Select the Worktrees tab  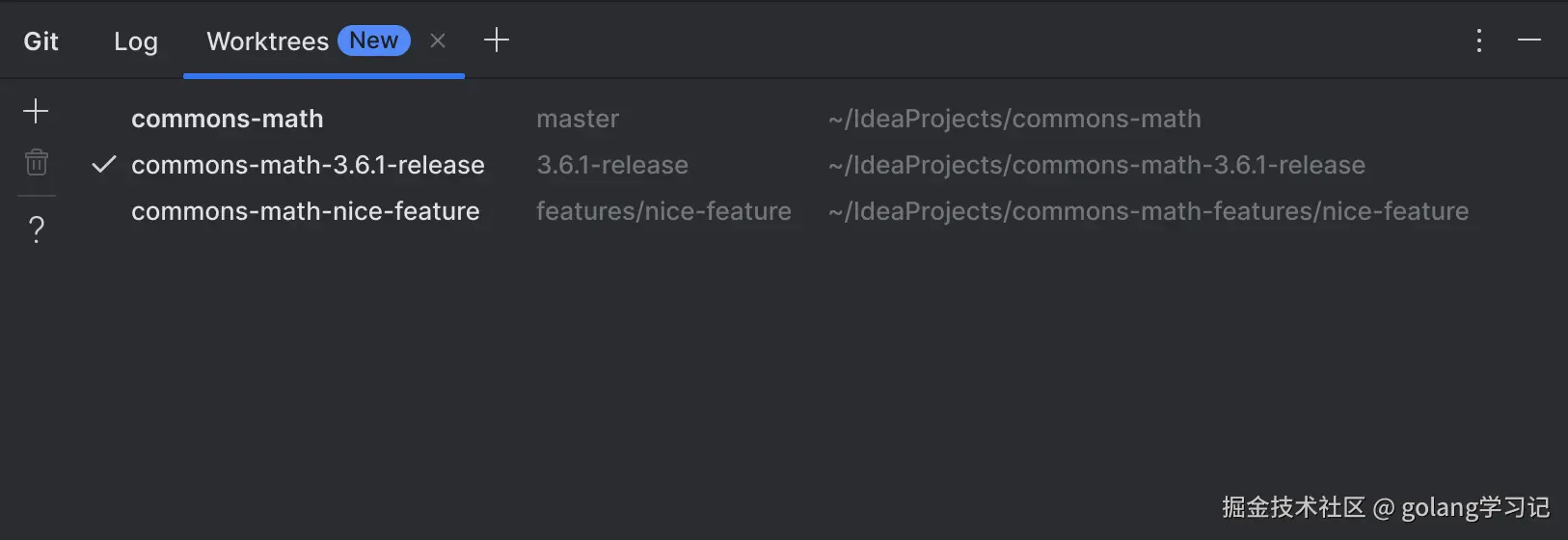coord(267,41)
